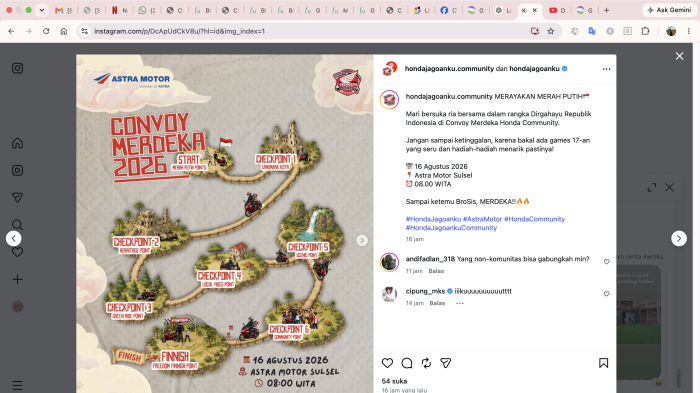Save the post with bookmark icon

(x=604, y=363)
